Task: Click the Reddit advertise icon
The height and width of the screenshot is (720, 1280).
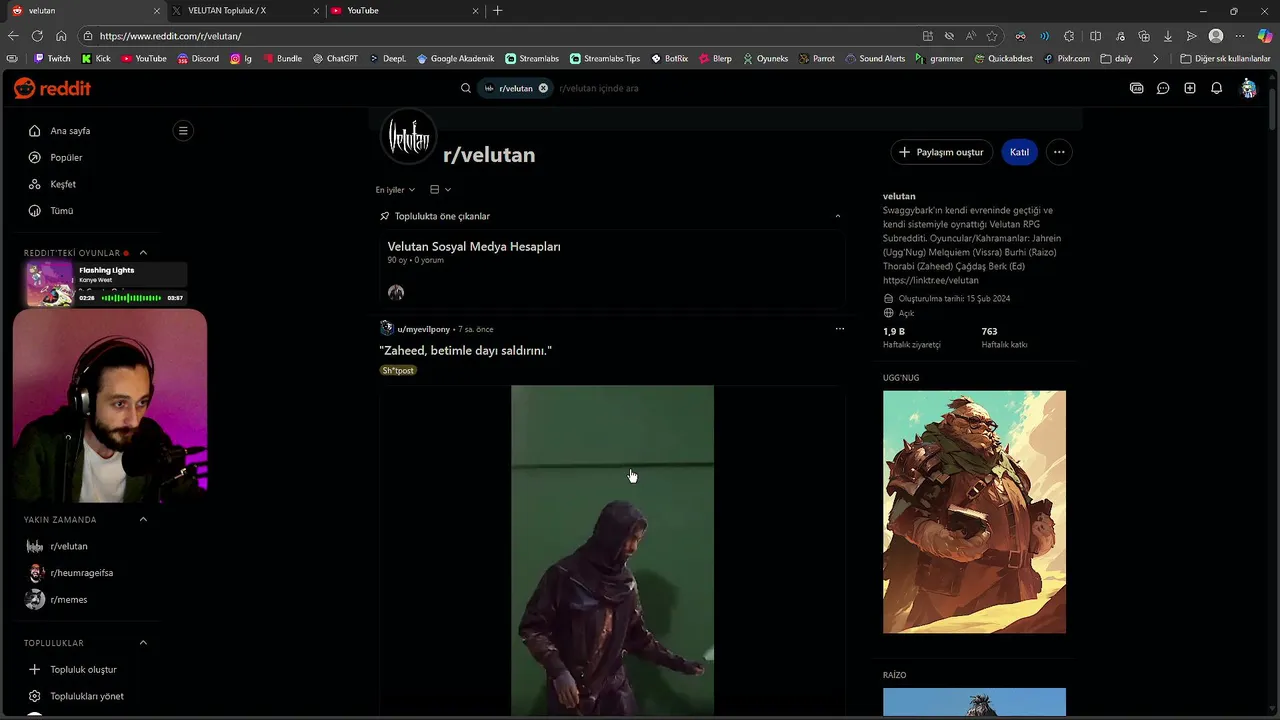Action: point(1136,88)
